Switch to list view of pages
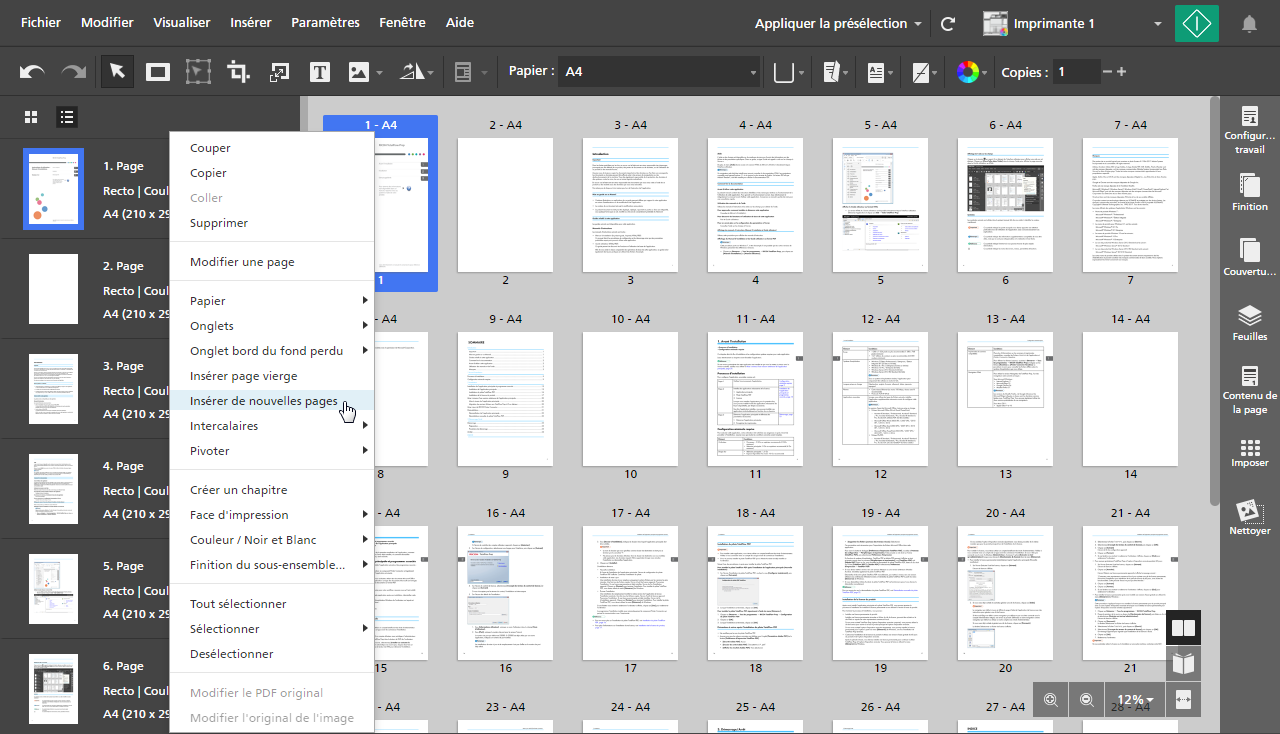The image size is (1280, 734). click(67, 117)
